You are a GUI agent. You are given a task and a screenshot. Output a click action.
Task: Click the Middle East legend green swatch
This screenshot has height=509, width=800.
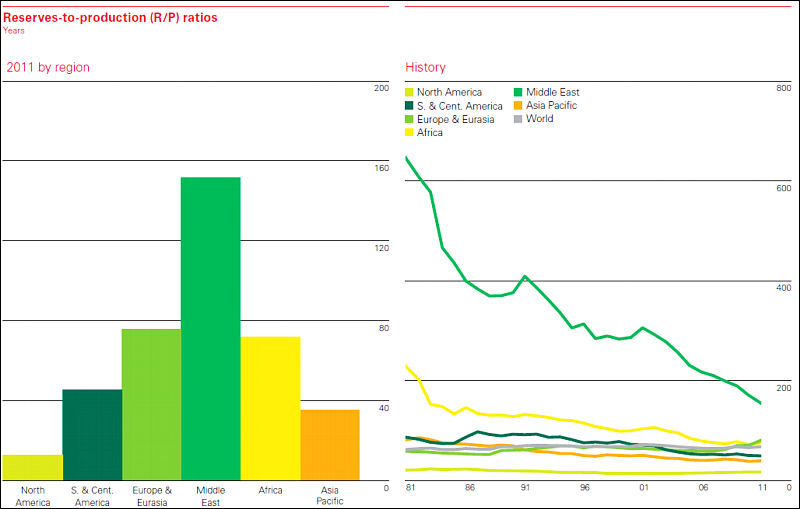coord(518,92)
